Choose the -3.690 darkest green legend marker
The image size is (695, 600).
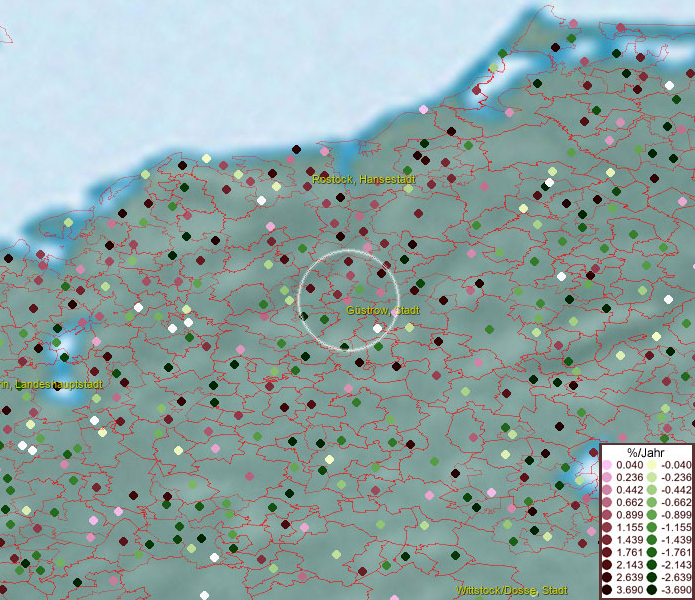coord(651,591)
